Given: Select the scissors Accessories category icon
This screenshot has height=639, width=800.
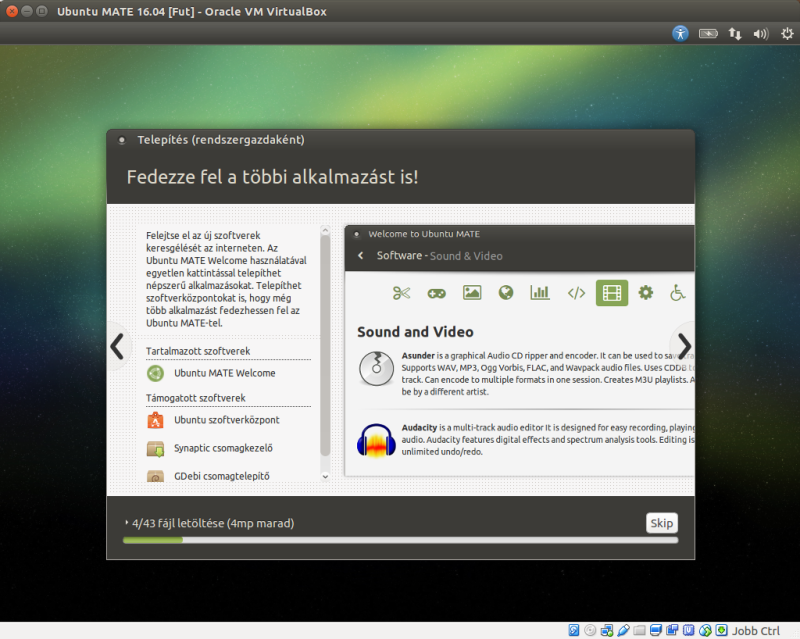Looking at the screenshot, I should [402, 293].
